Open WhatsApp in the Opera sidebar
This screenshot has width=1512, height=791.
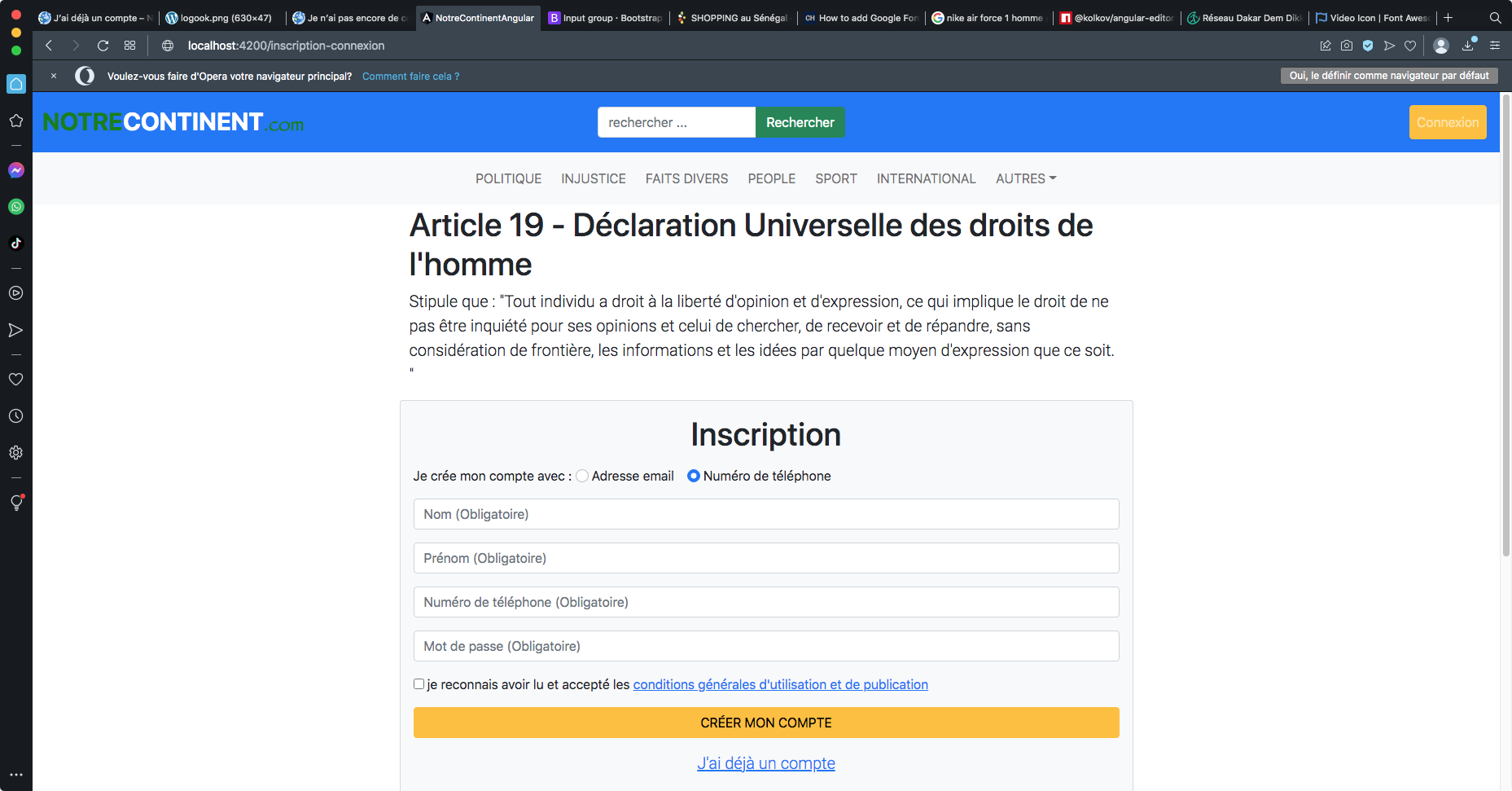pos(16,207)
